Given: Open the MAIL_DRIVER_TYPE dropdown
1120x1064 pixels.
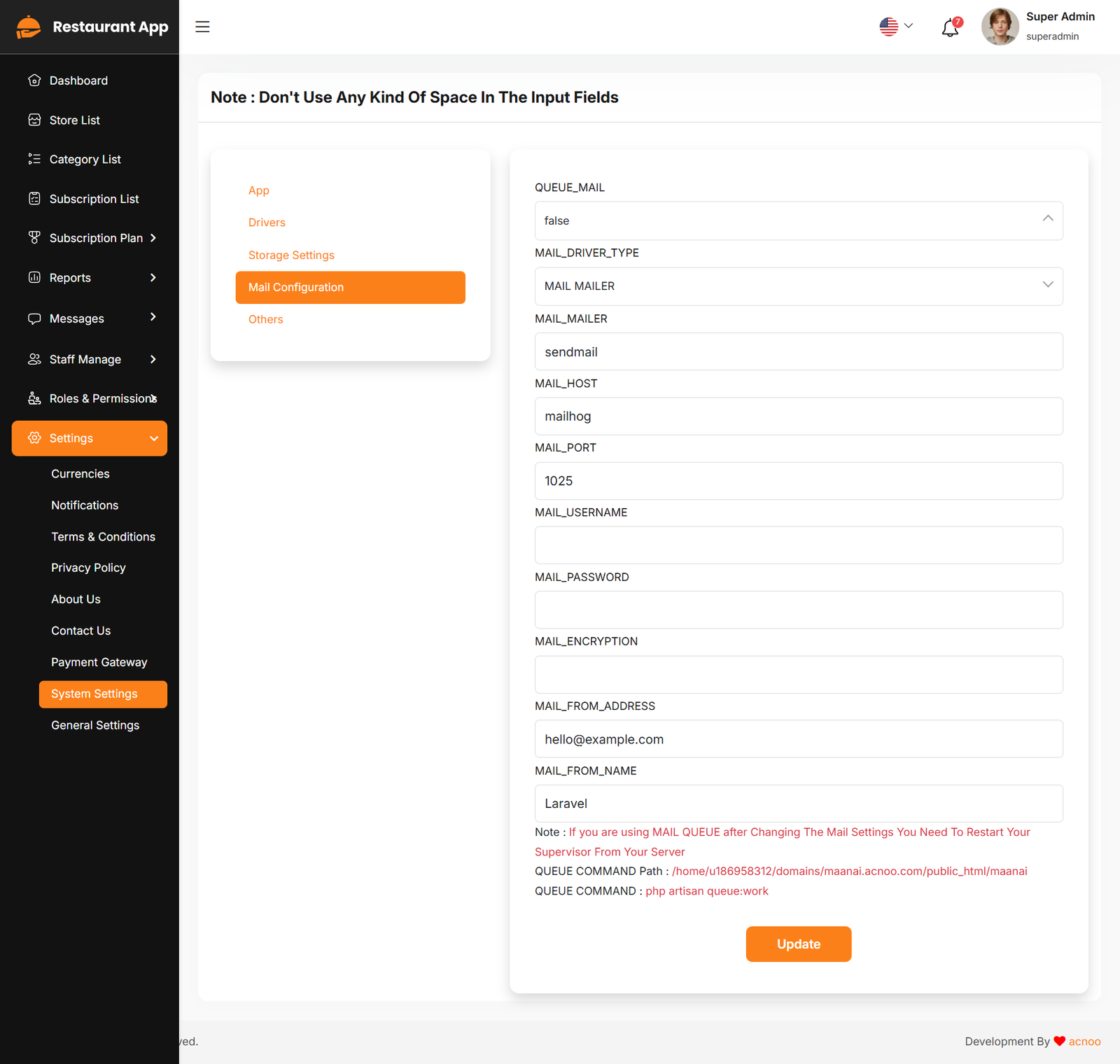Looking at the screenshot, I should click(x=798, y=286).
